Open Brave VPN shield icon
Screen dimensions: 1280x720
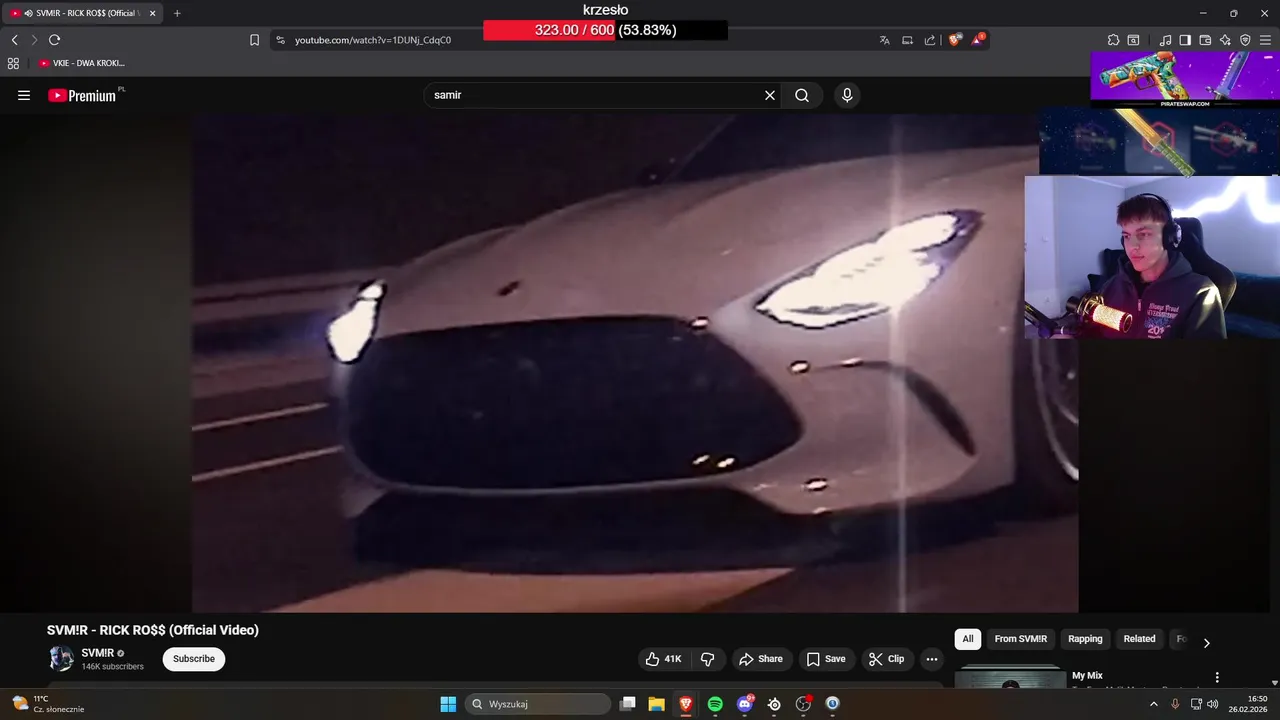(1245, 40)
